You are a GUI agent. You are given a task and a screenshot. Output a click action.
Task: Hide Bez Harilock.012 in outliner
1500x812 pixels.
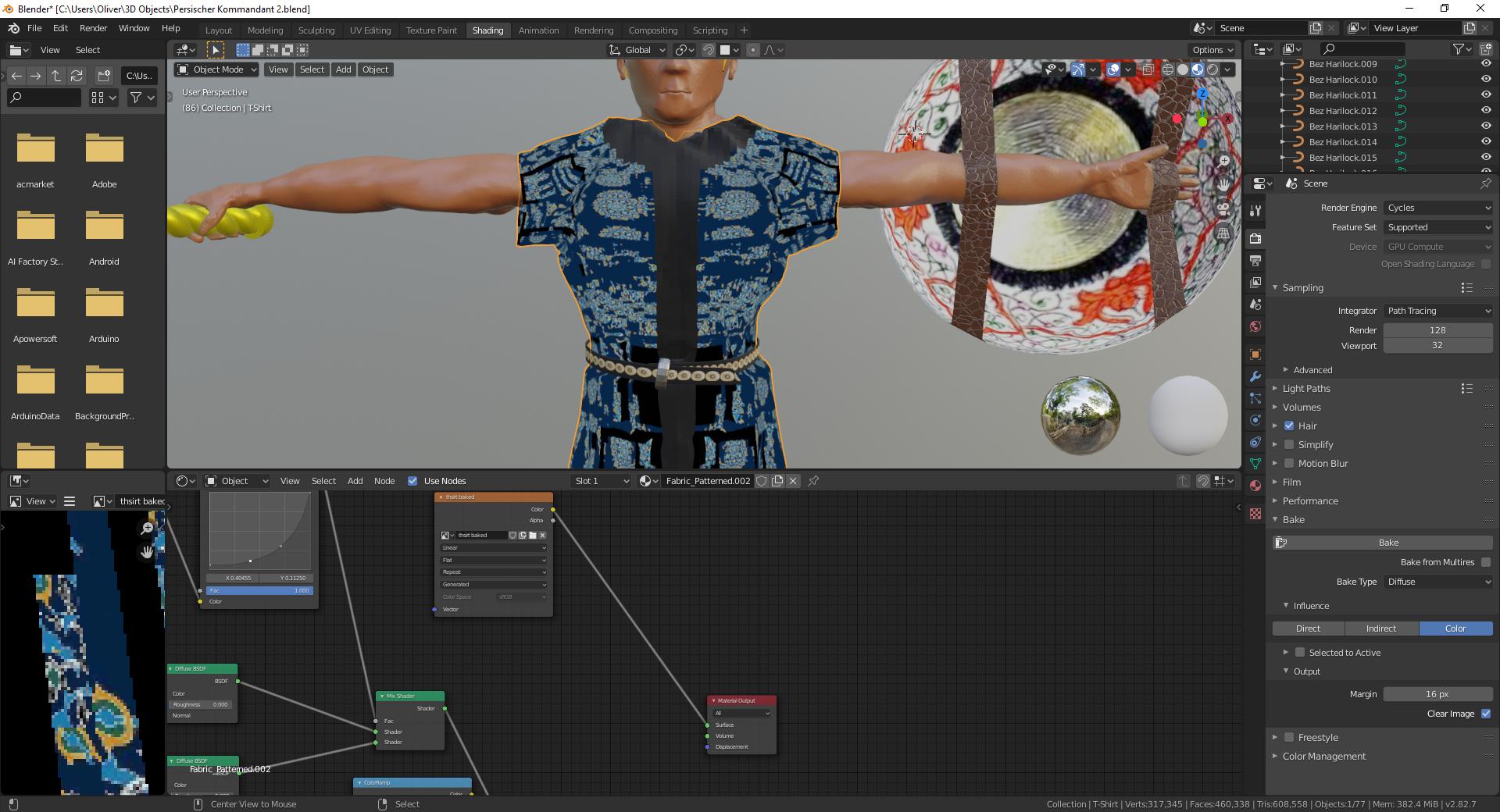[x=1486, y=111]
